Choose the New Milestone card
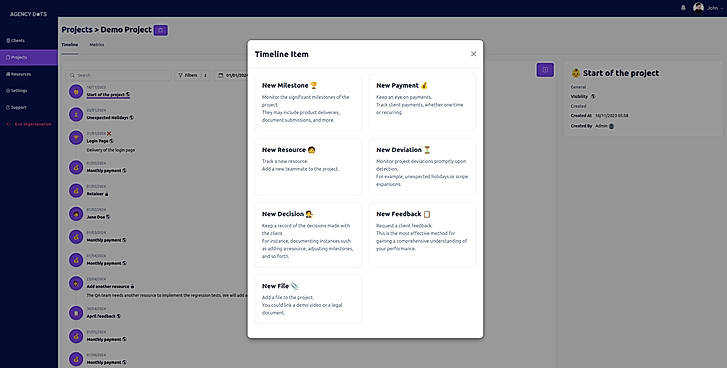 tap(308, 103)
